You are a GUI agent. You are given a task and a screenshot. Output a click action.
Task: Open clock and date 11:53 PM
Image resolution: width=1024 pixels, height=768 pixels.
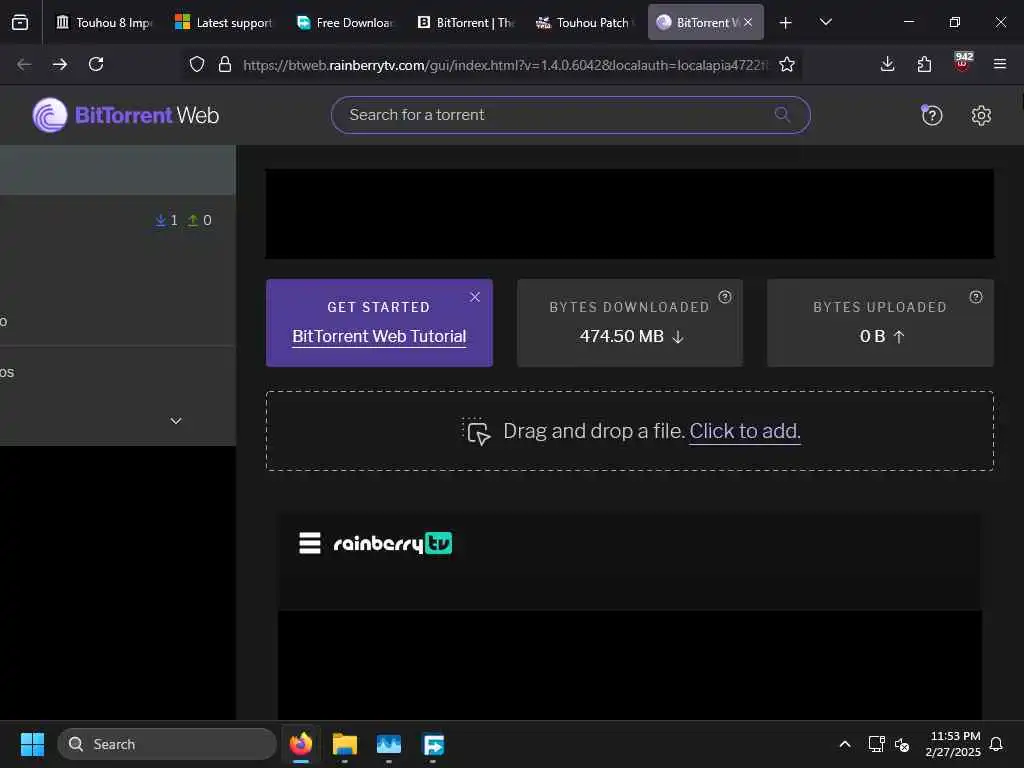coord(953,744)
